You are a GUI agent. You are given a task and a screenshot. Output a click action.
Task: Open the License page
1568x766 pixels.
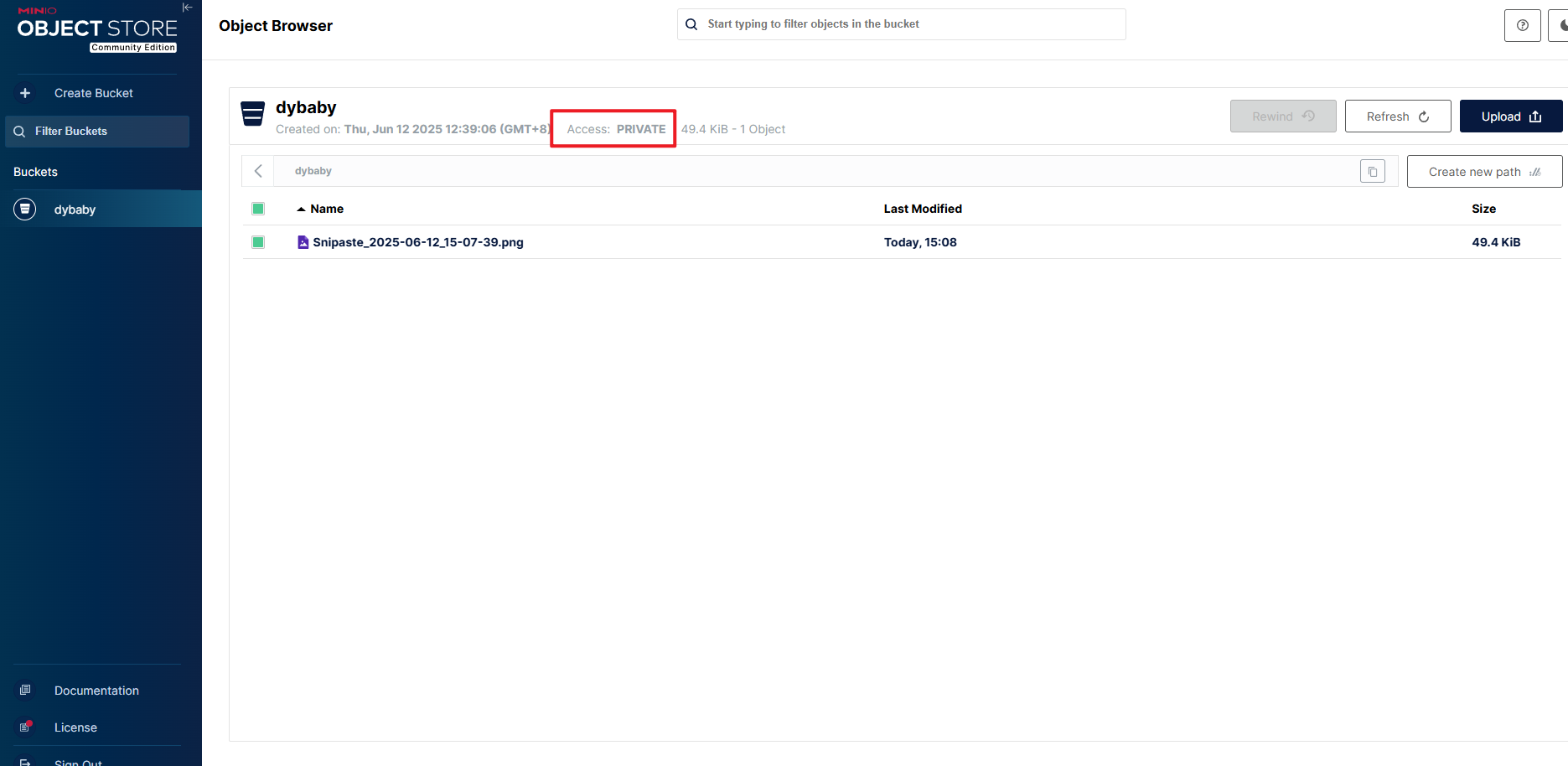point(75,727)
